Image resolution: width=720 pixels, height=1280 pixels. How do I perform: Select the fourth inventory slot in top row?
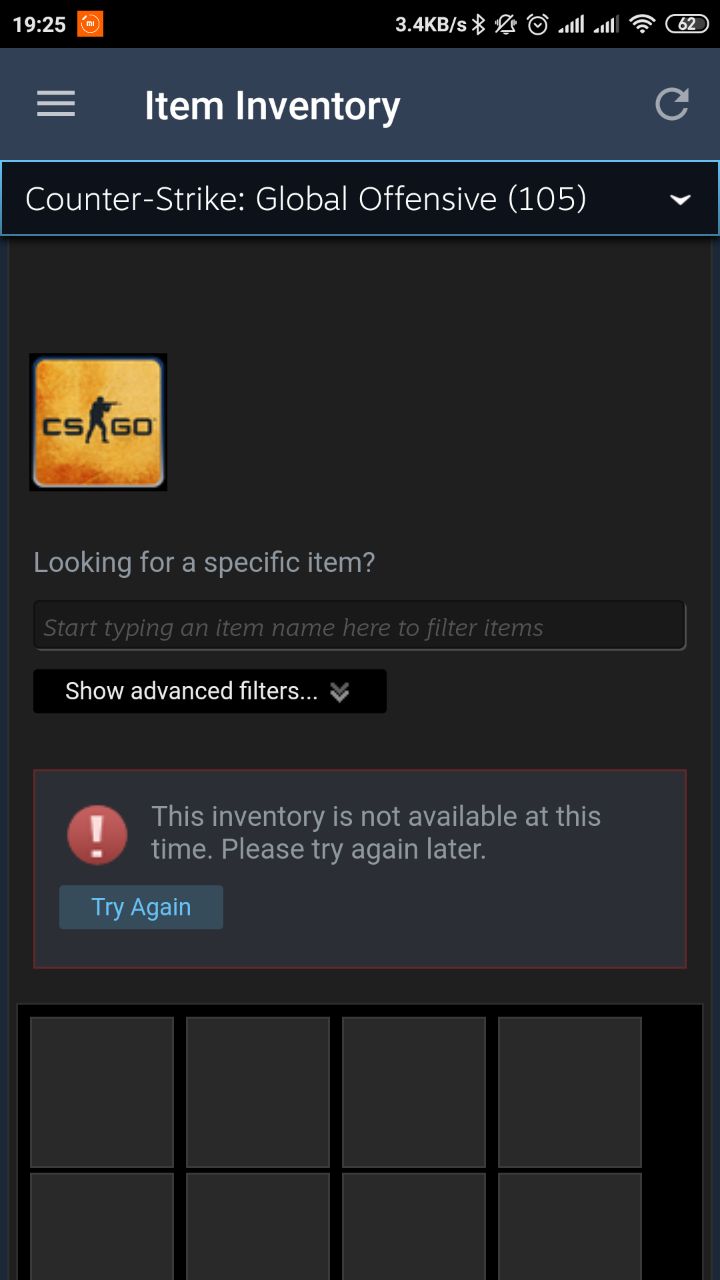coord(570,1092)
